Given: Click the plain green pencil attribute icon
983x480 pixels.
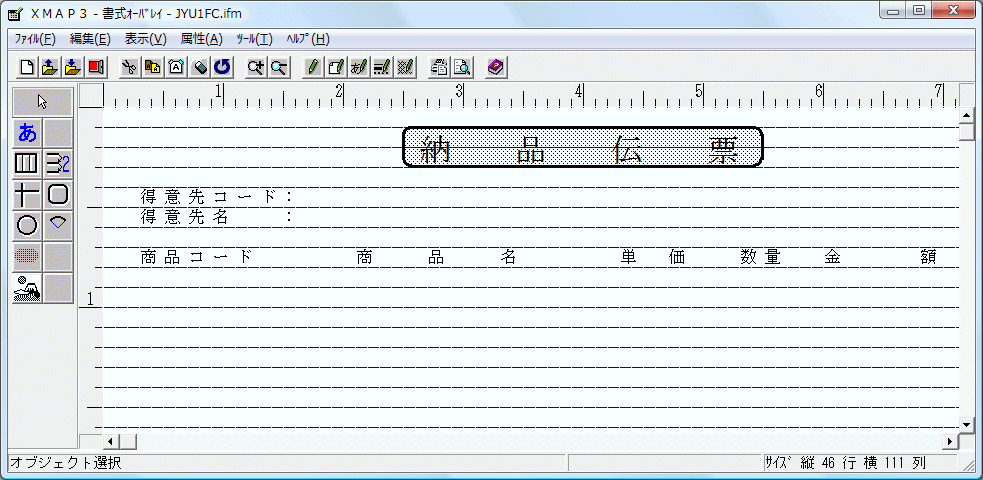Looking at the screenshot, I should tap(313, 67).
